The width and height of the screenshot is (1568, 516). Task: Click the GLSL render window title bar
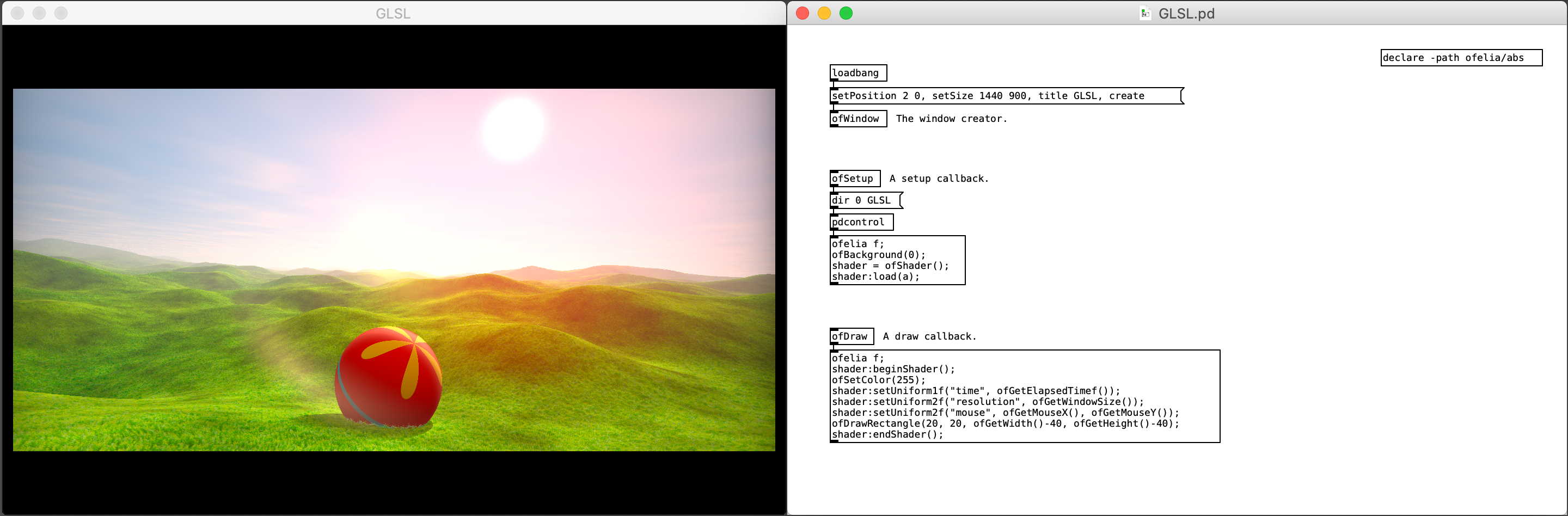(x=393, y=14)
